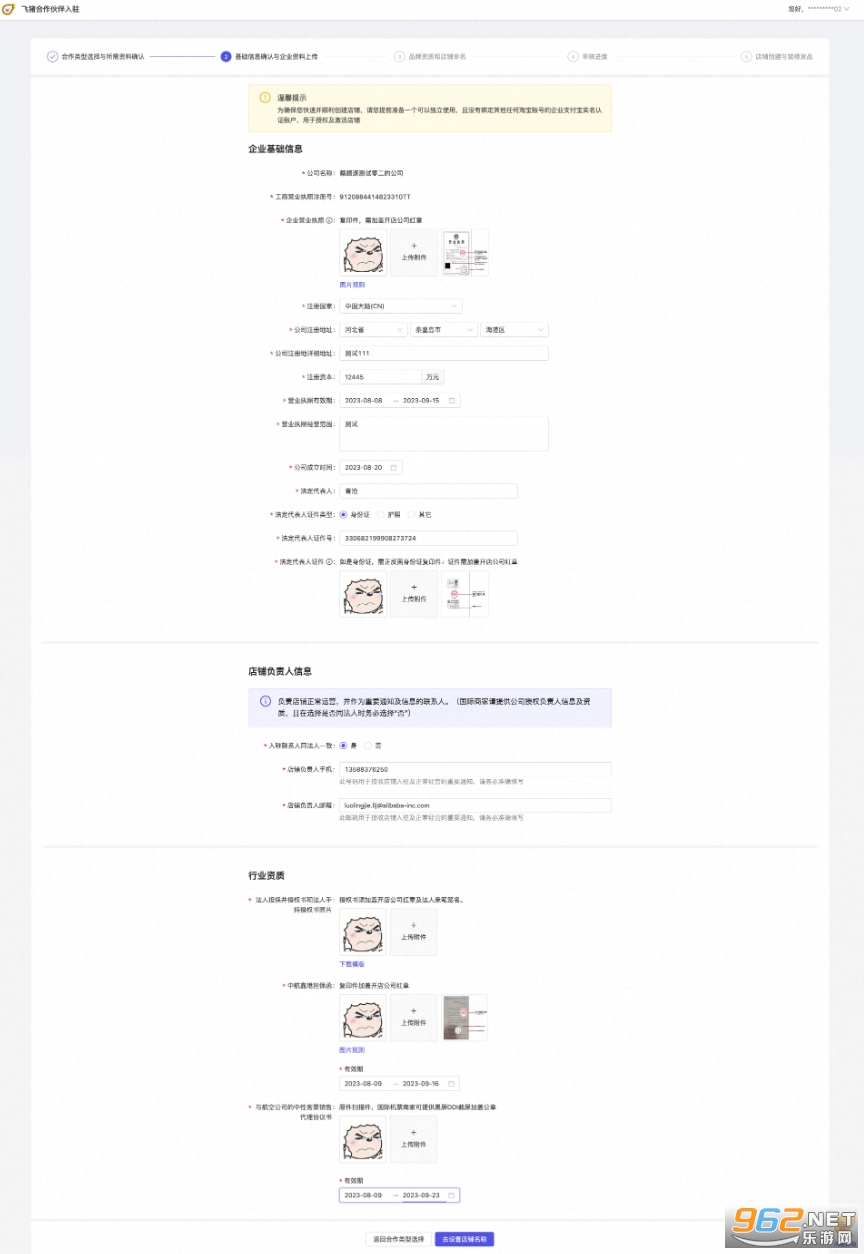Open the 海港区 district dropdown
This screenshot has height=1254, width=864.
click(x=514, y=329)
